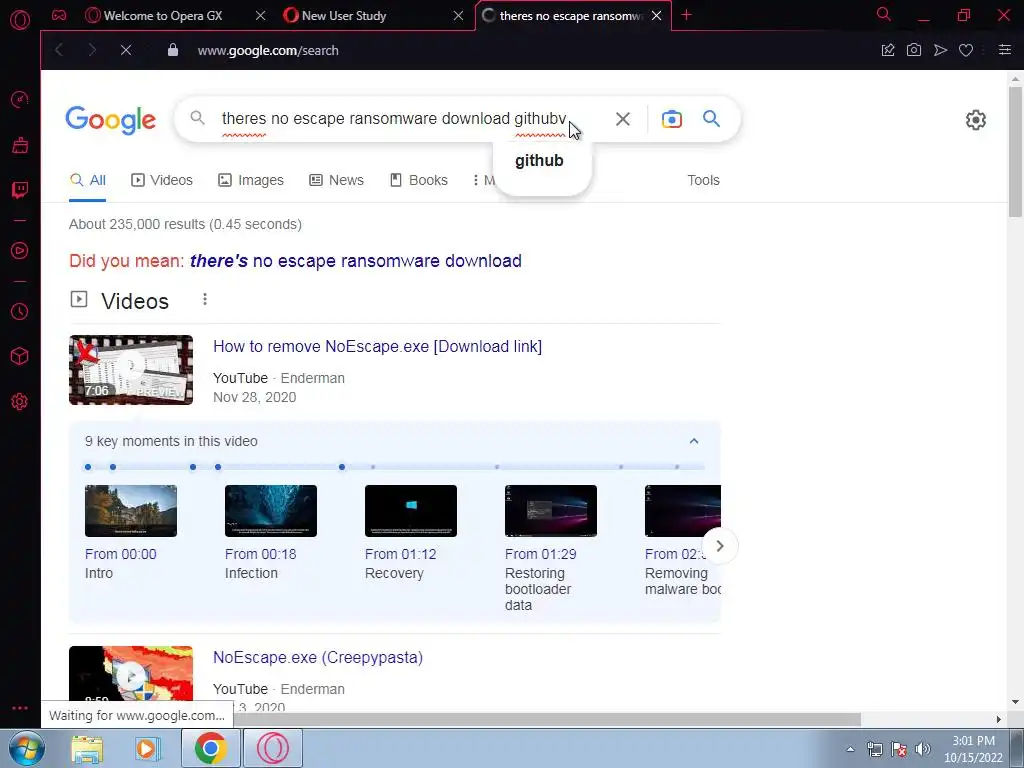The image size is (1024, 768).
Task: Show next key moments with arrow
Action: pos(720,546)
